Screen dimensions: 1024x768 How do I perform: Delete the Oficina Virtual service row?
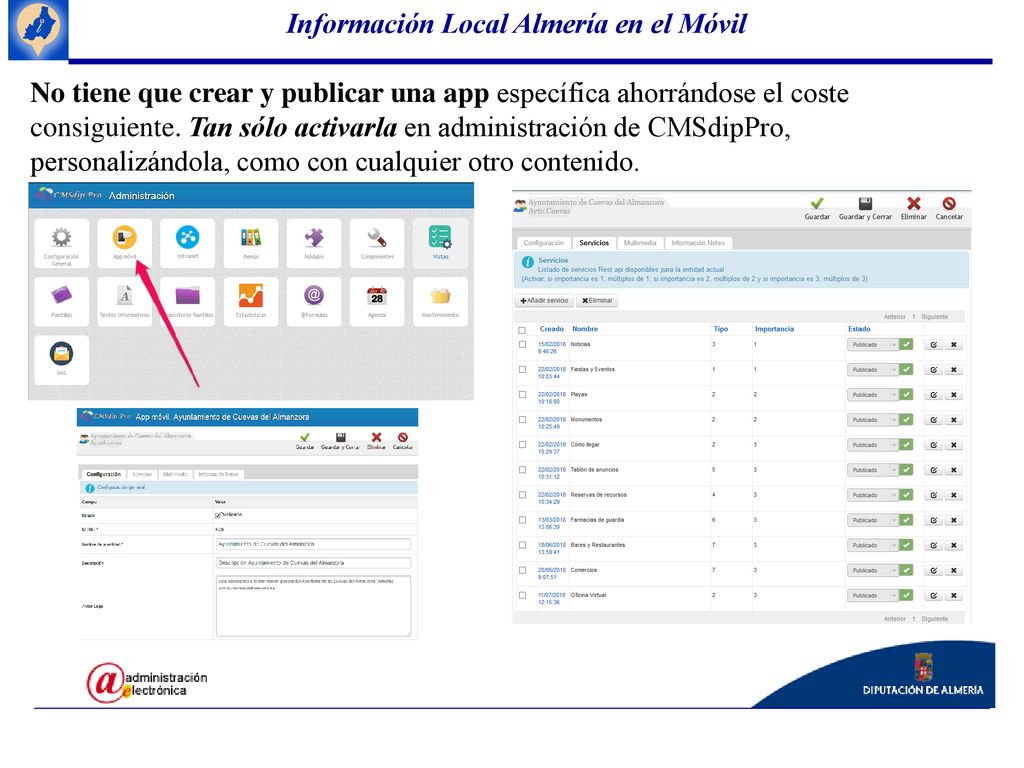[954, 596]
